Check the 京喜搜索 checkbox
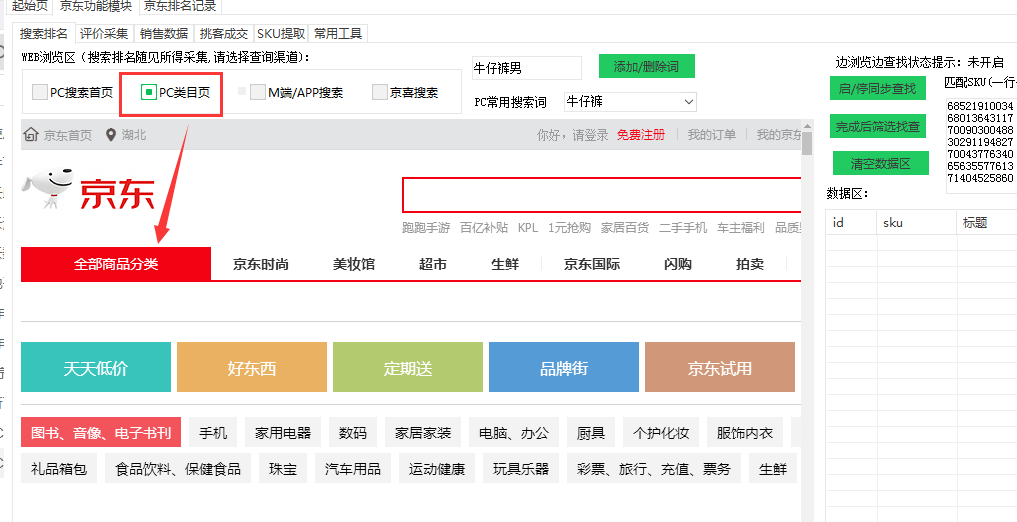Image resolution: width=1017 pixels, height=522 pixels. click(x=379, y=92)
